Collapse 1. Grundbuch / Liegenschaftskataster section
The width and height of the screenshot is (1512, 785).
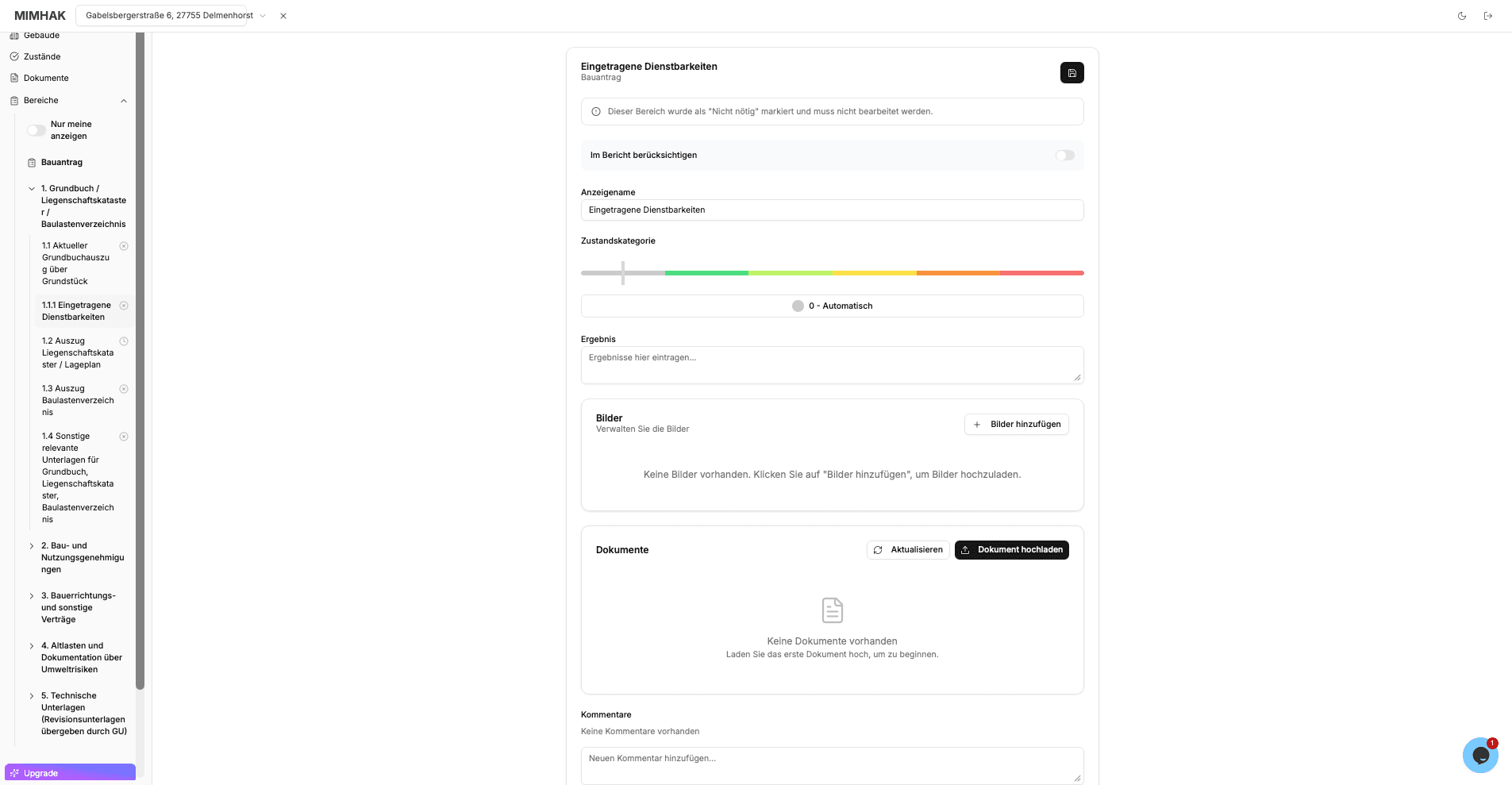[32, 189]
